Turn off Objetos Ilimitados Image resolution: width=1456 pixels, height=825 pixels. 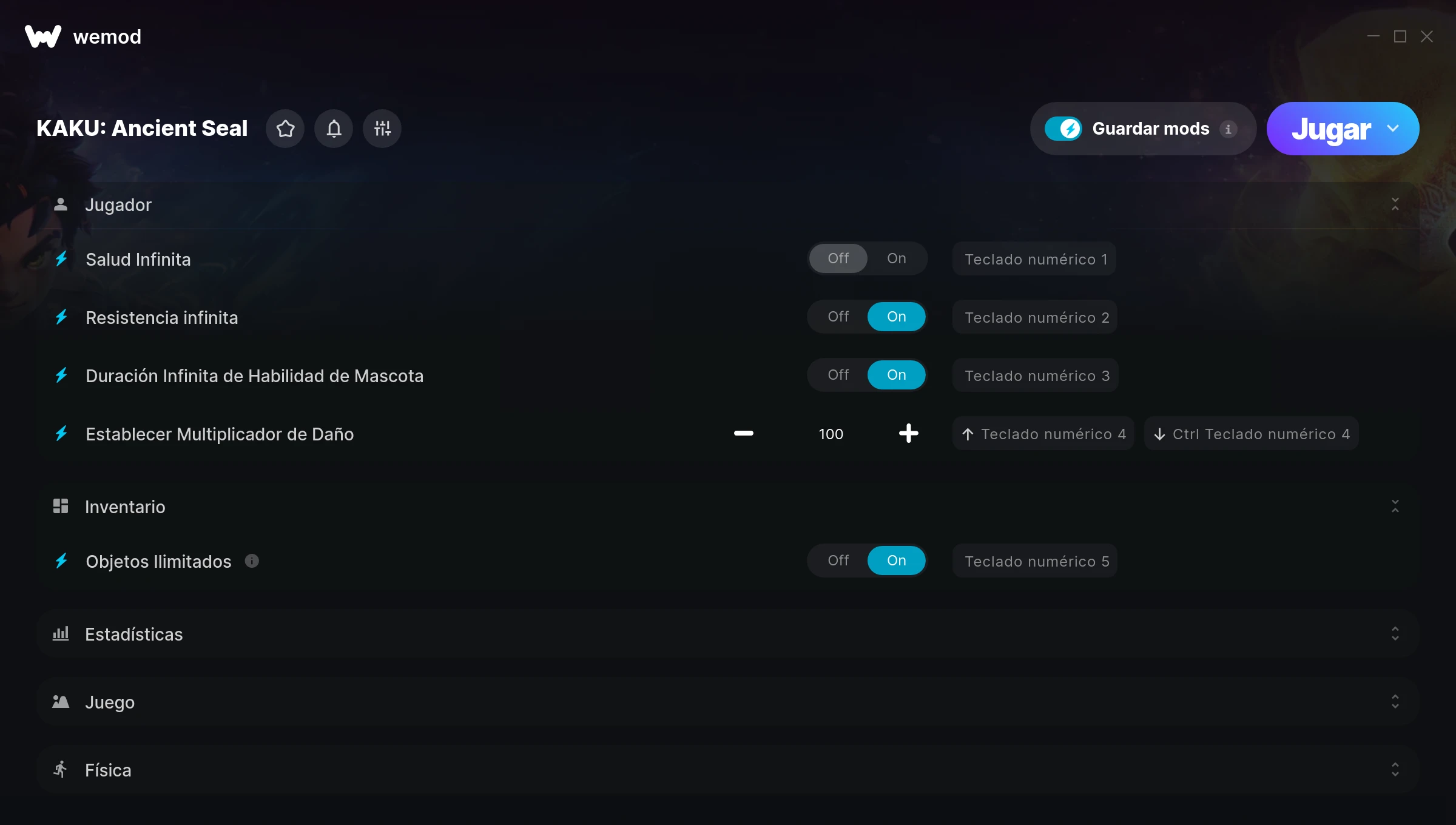838,561
